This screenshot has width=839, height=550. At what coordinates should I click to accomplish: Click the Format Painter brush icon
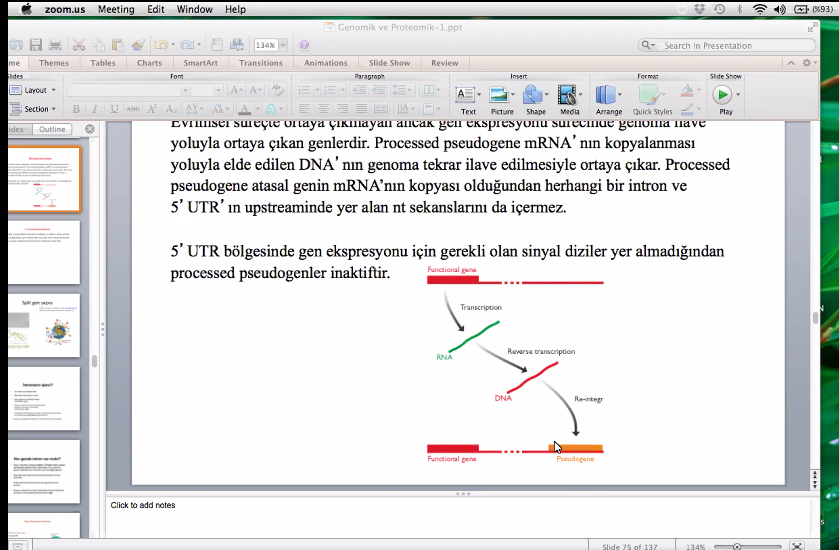pyautogui.click(x=137, y=45)
